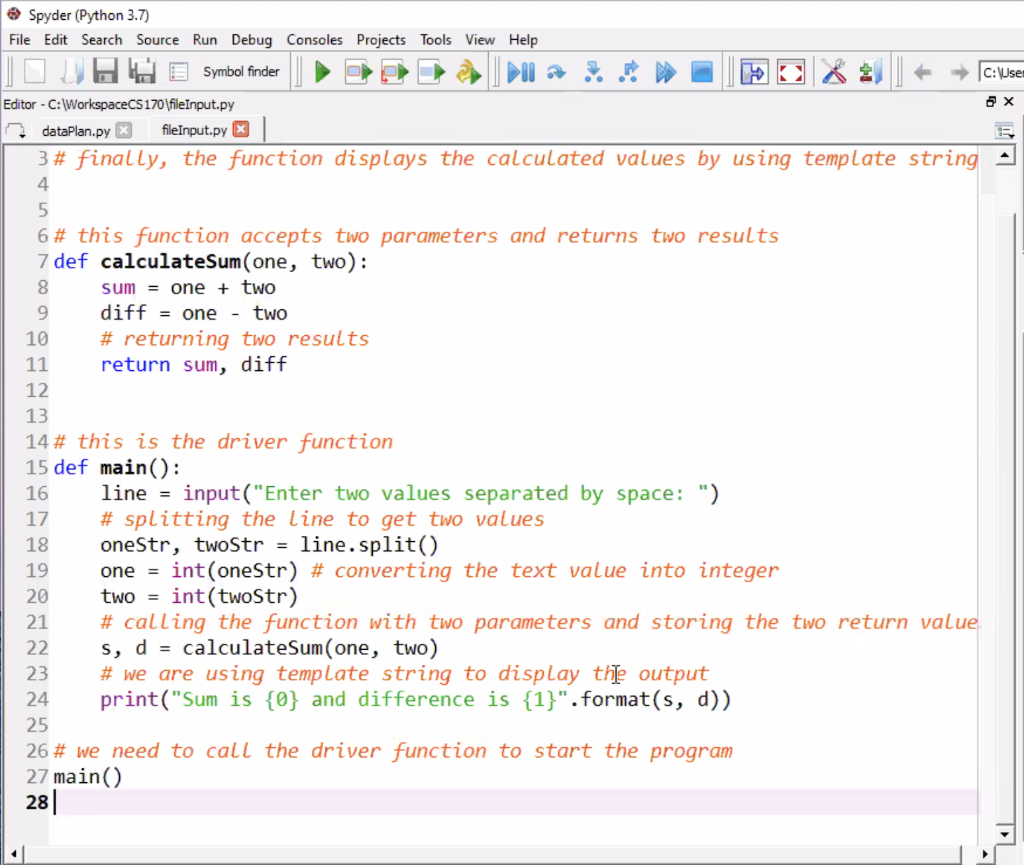
Task: Open the File menu
Action: (20, 40)
